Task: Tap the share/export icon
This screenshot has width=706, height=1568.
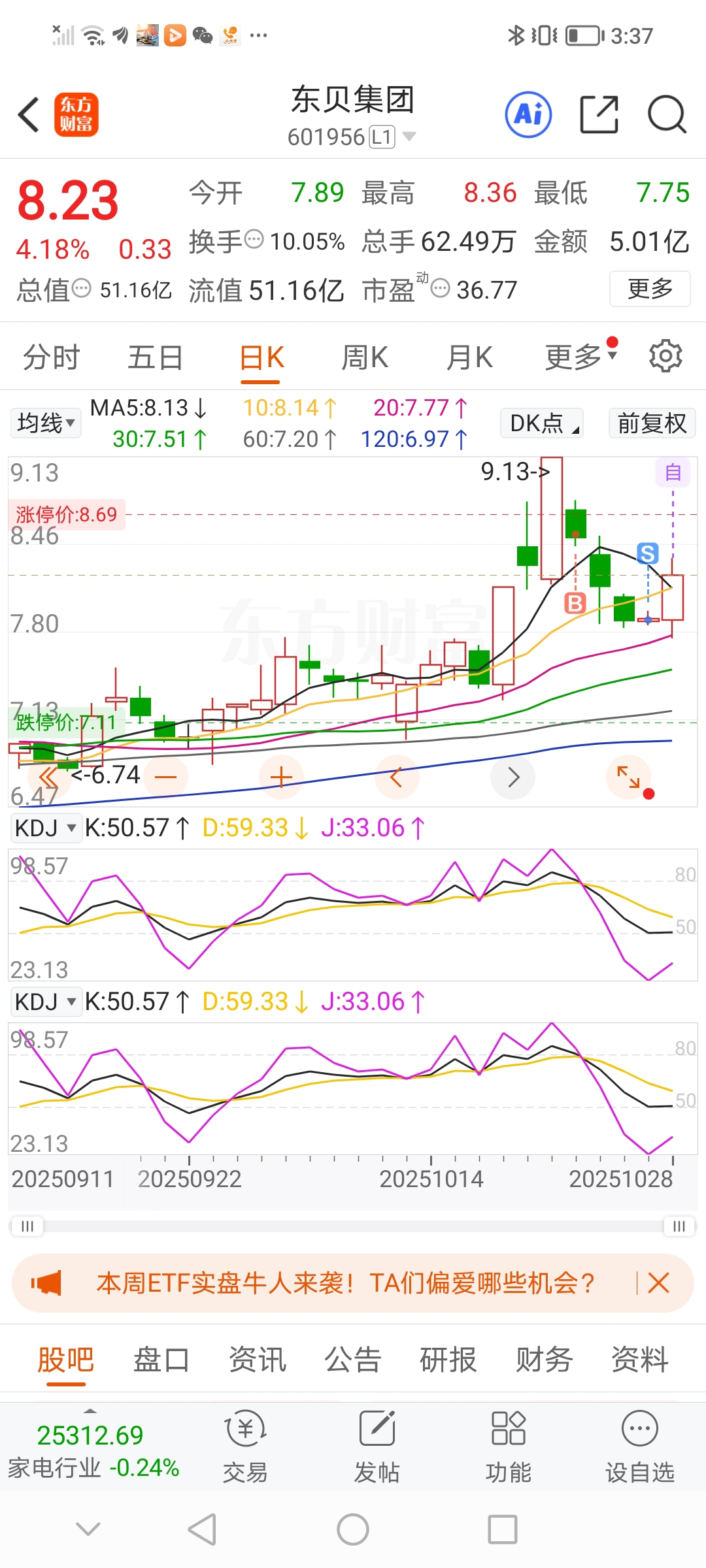Action: [x=599, y=114]
